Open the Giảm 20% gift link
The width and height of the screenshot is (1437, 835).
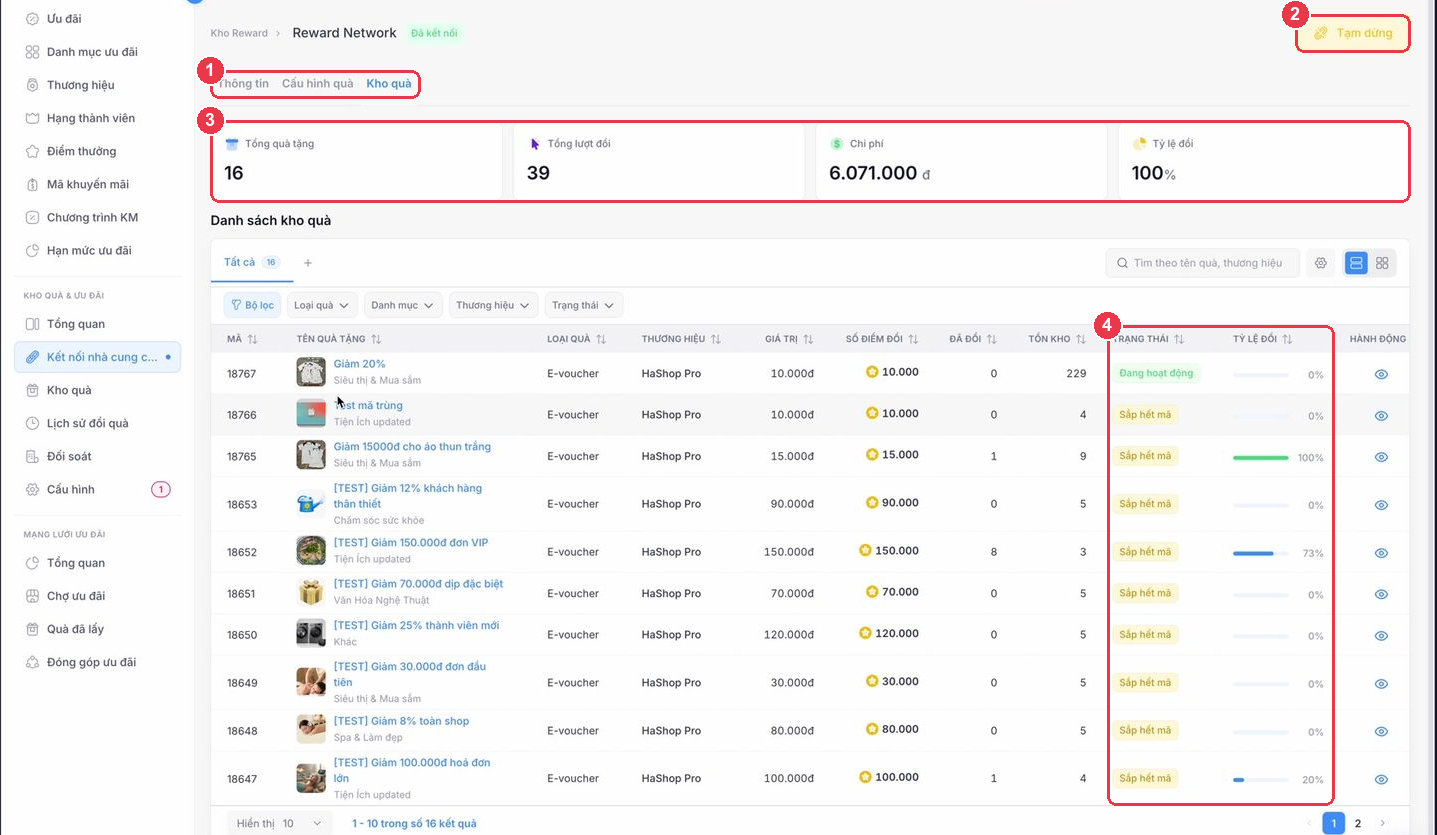pos(359,364)
